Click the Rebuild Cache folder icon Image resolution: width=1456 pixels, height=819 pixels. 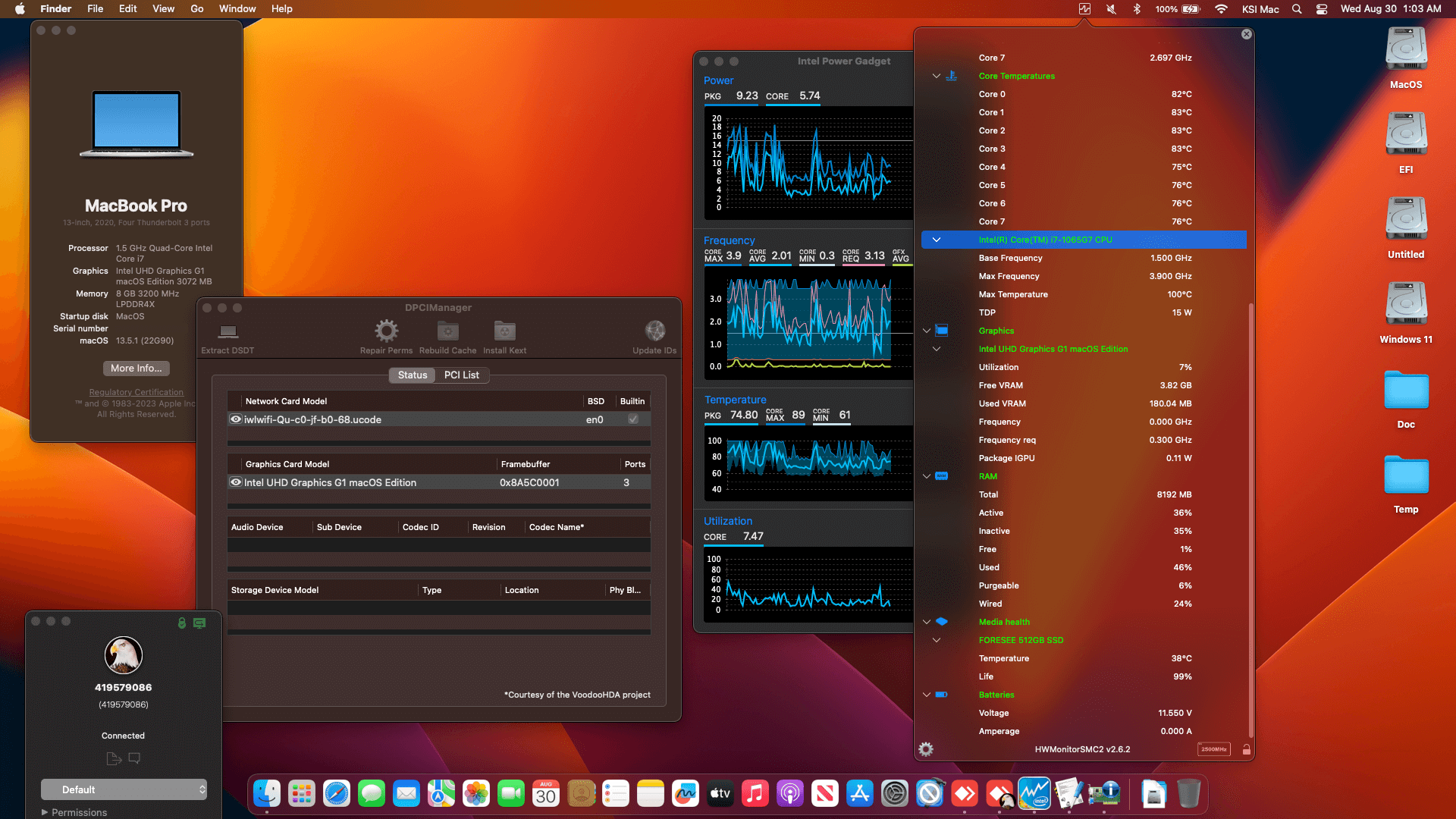(447, 331)
